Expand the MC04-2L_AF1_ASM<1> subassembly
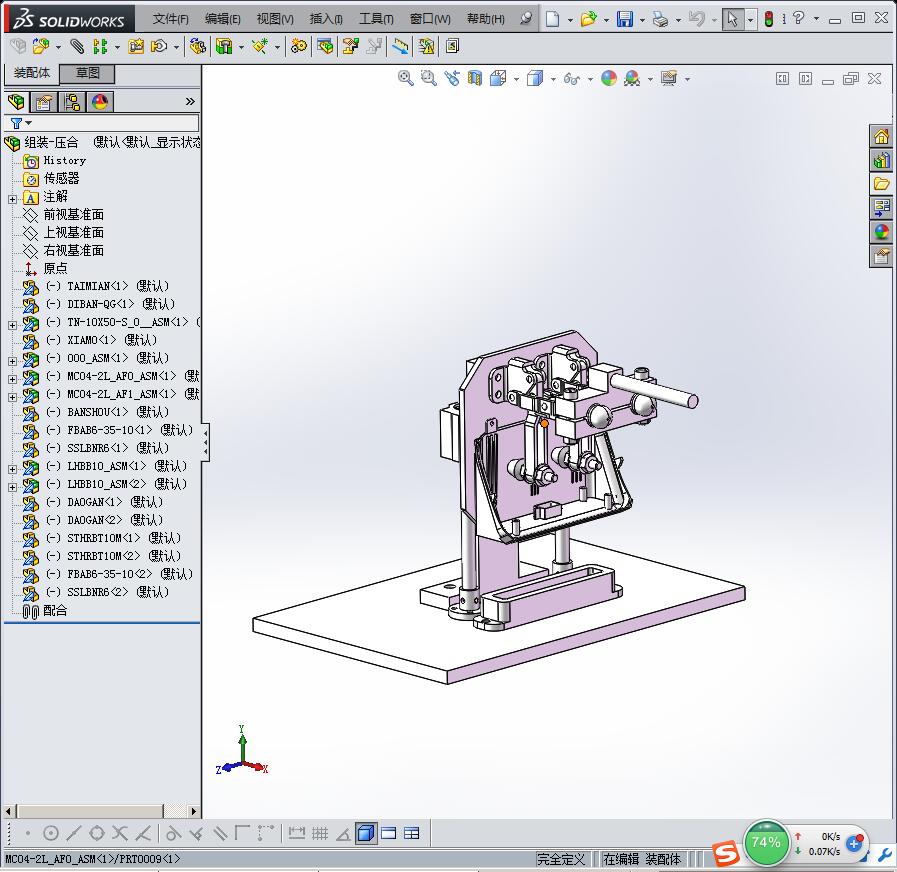Viewport: 897px width, 872px height. (12, 397)
